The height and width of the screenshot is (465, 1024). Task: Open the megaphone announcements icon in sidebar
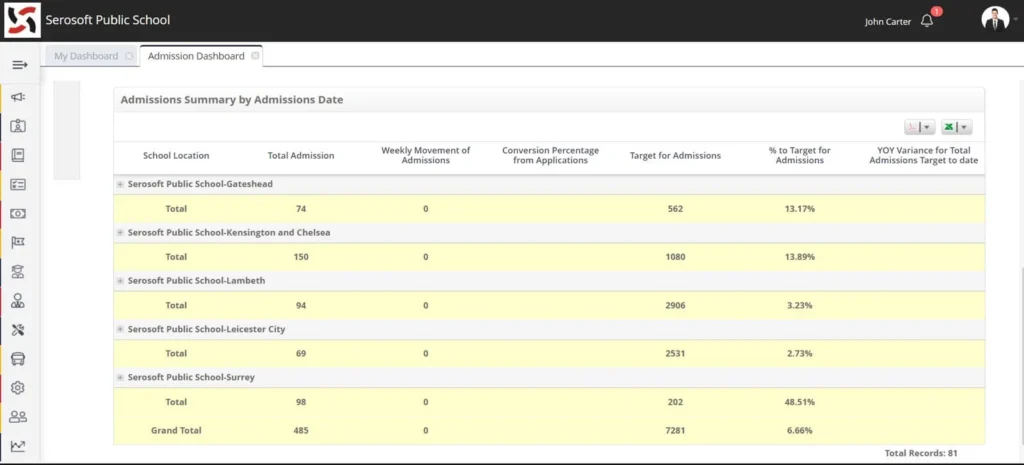[18, 97]
